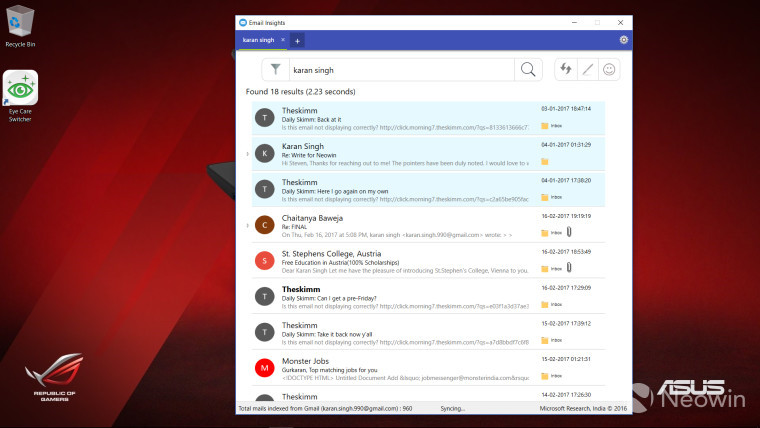Click the Karan Singh K avatar
Viewport: 760px width, 428px height.
coord(265,153)
